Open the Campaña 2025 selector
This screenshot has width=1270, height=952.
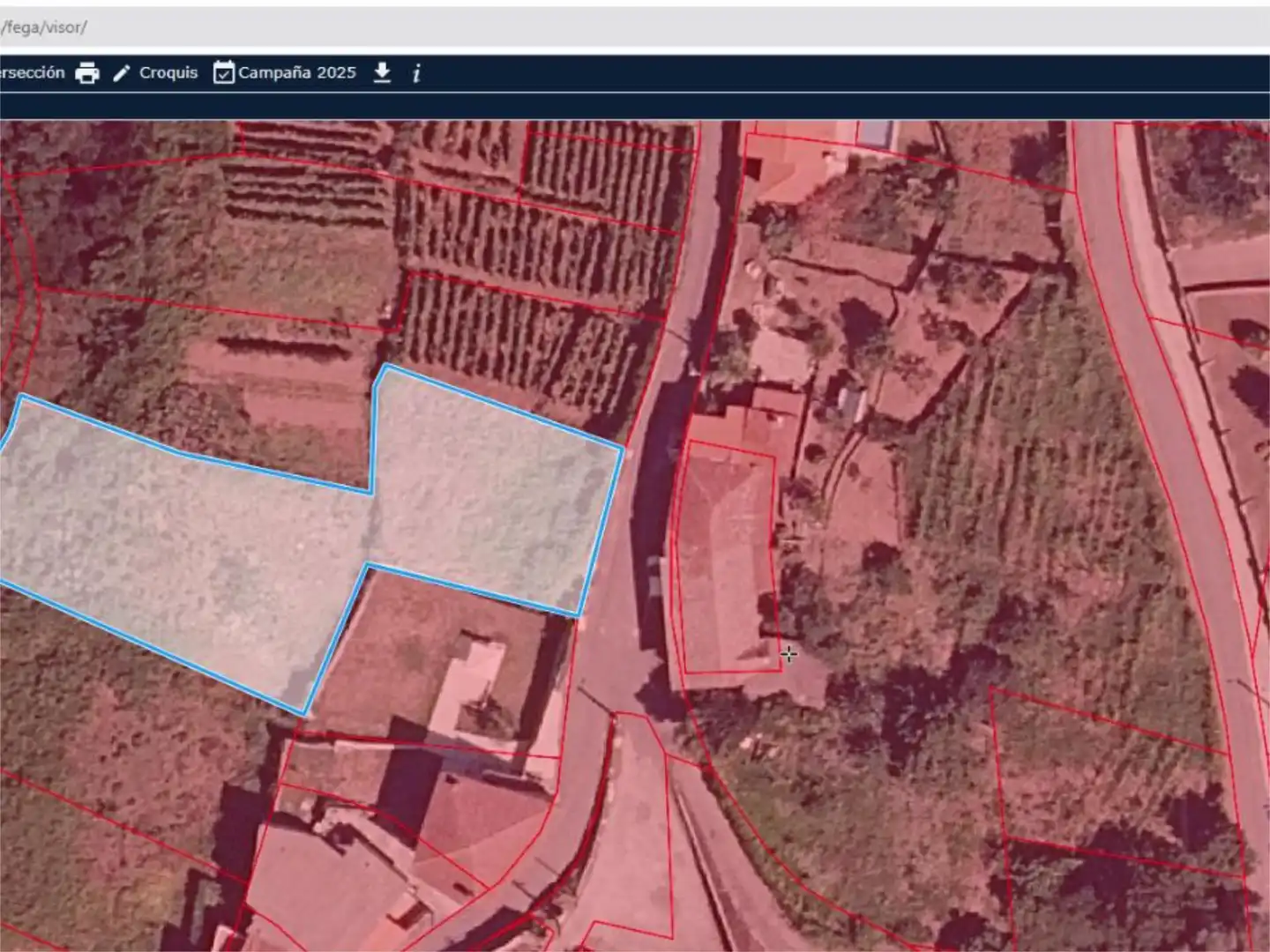point(284,72)
